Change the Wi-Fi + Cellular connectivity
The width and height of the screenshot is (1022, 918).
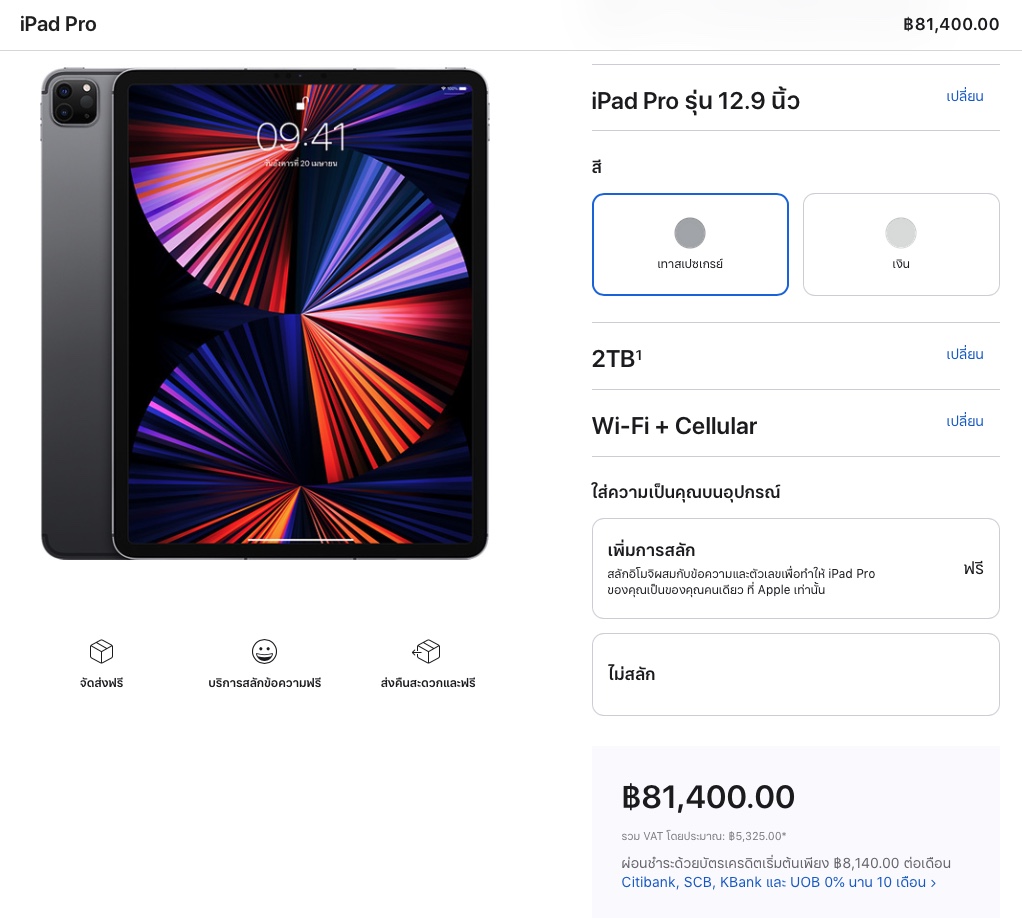[x=965, y=422]
